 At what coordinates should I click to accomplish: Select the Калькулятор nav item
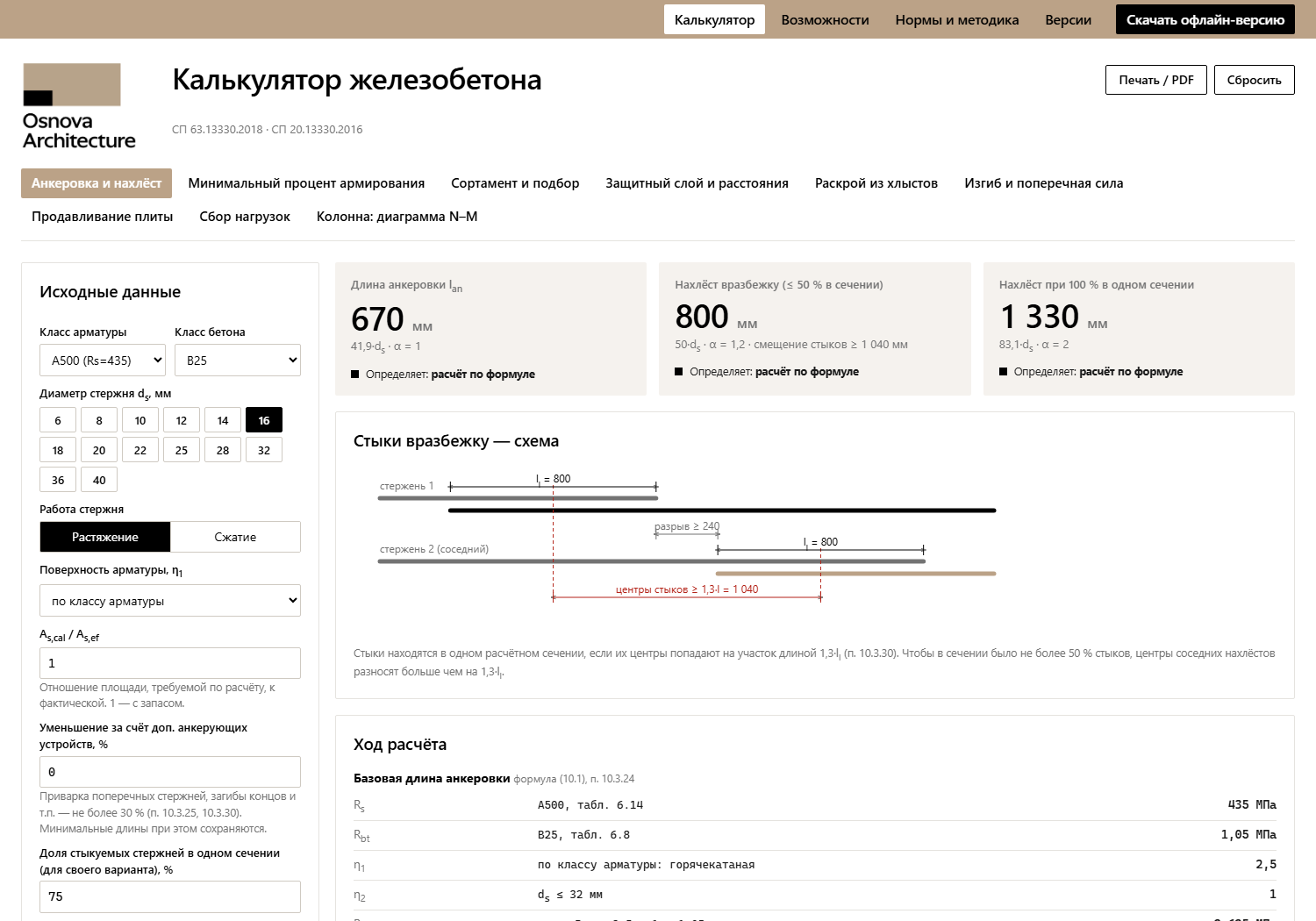[x=714, y=19]
